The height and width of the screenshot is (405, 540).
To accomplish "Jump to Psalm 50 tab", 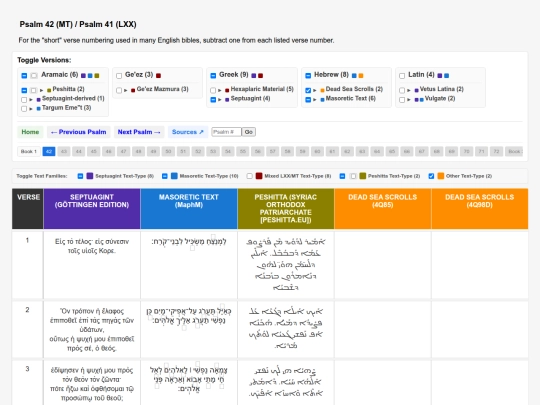I will 168,151.
